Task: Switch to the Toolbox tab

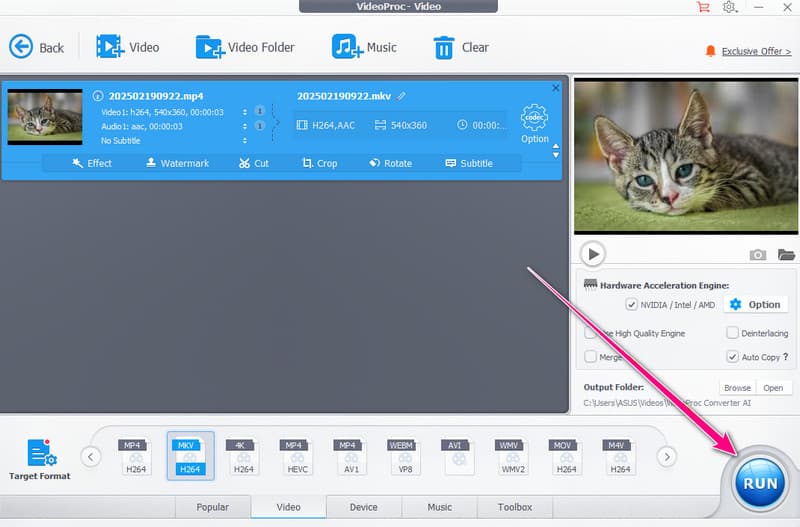Action: pyautogui.click(x=515, y=507)
